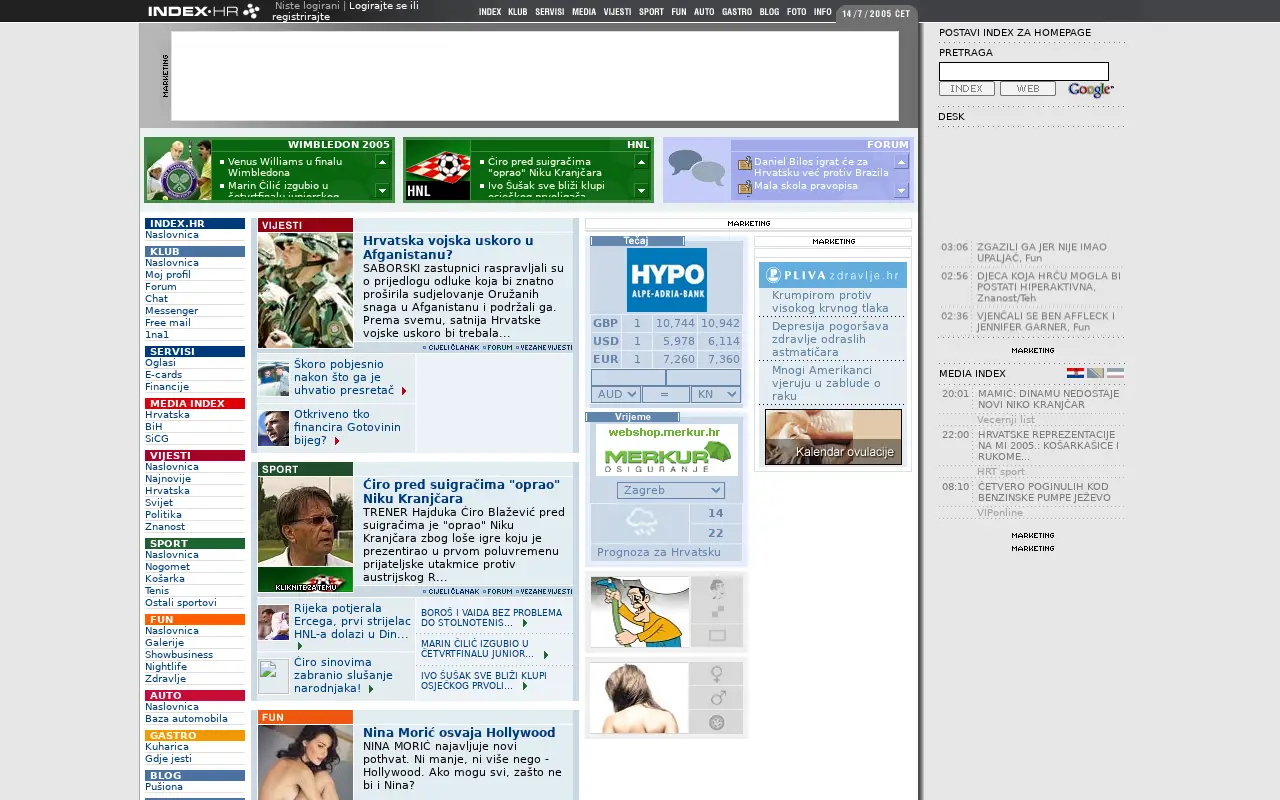Open the GASTRO menu in top navigation
The width and height of the screenshot is (1280, 800).
tap(737, 12)
